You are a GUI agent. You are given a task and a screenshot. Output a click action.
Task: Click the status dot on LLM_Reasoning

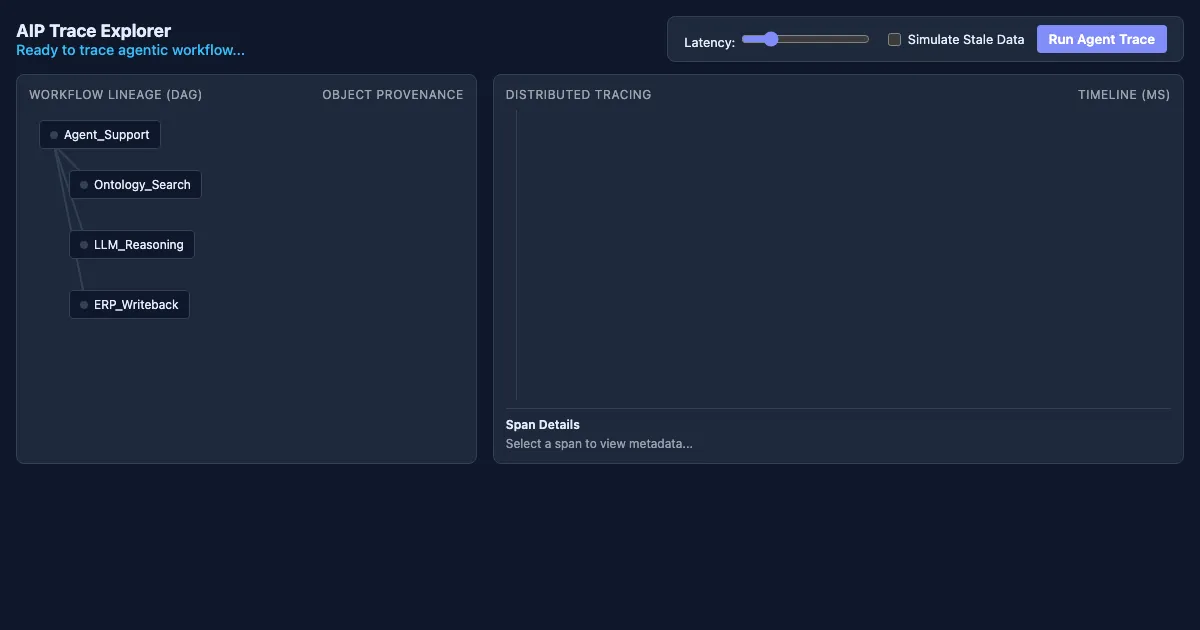click(x=84, y=245)
